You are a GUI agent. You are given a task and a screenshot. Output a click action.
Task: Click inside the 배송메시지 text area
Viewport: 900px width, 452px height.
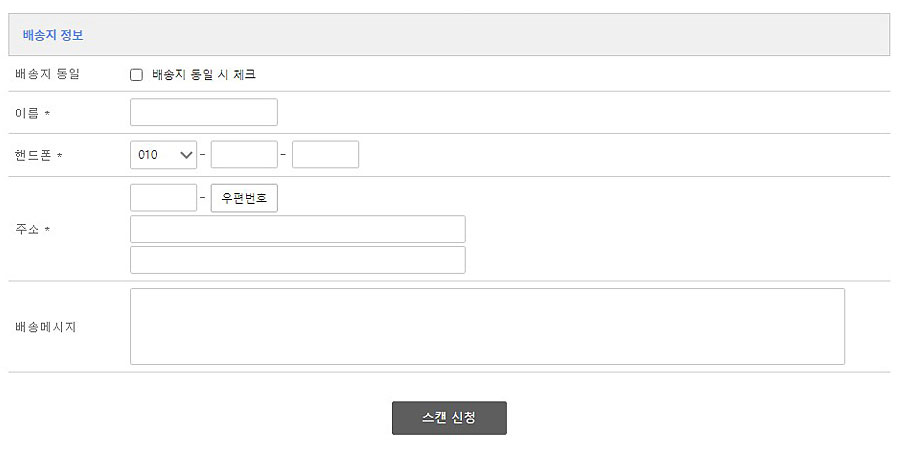487,326
